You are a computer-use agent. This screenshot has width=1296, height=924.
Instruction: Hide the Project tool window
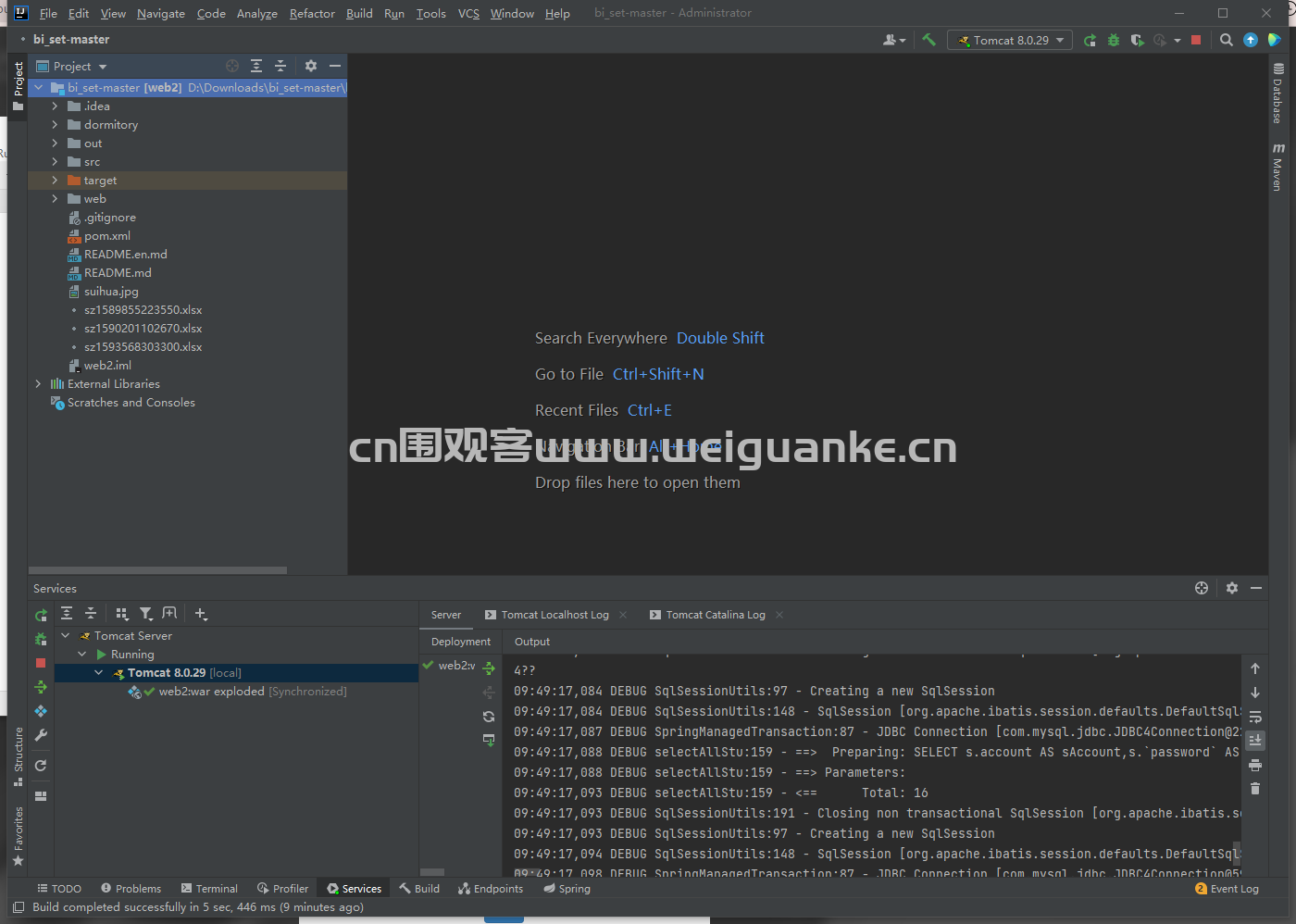pos(335,66)
